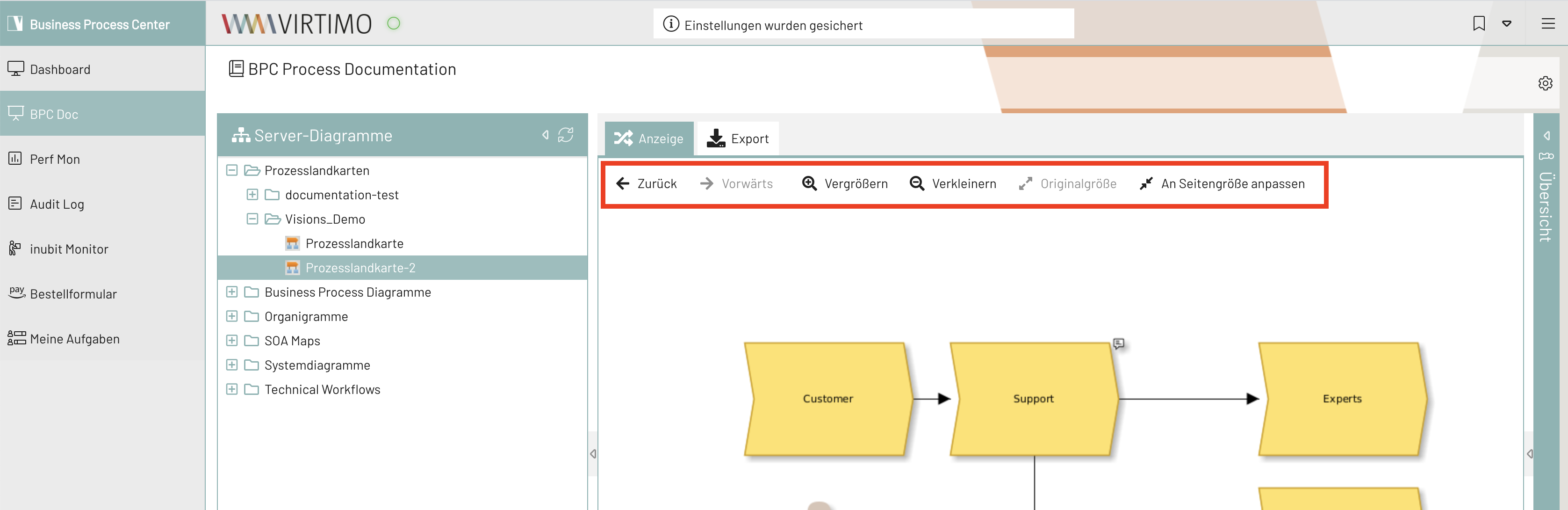The height and width of the screenshot is (510, 1568).
Task: Click the bookmark icon in header
Action: (1479, 24)
